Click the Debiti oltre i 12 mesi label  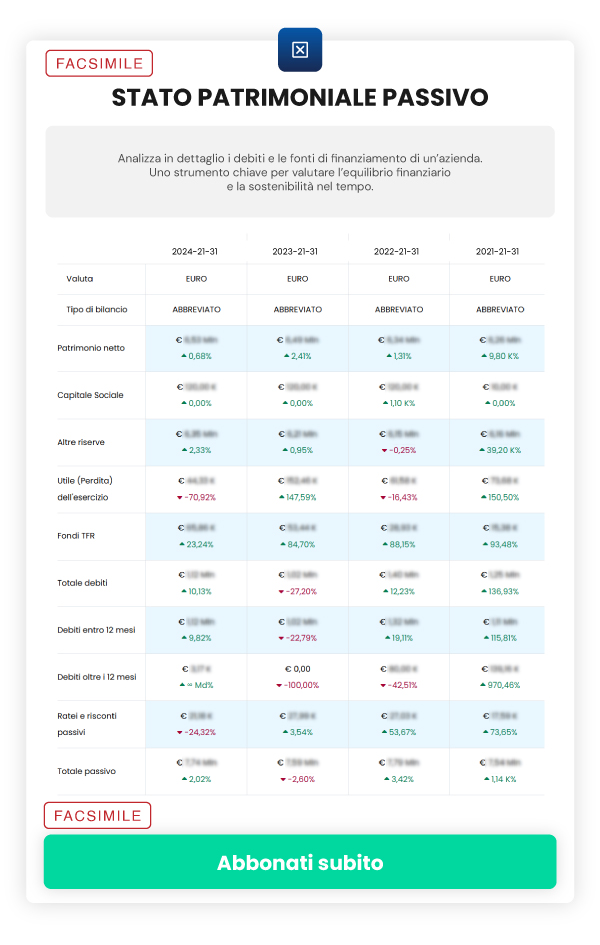(97, 677)
